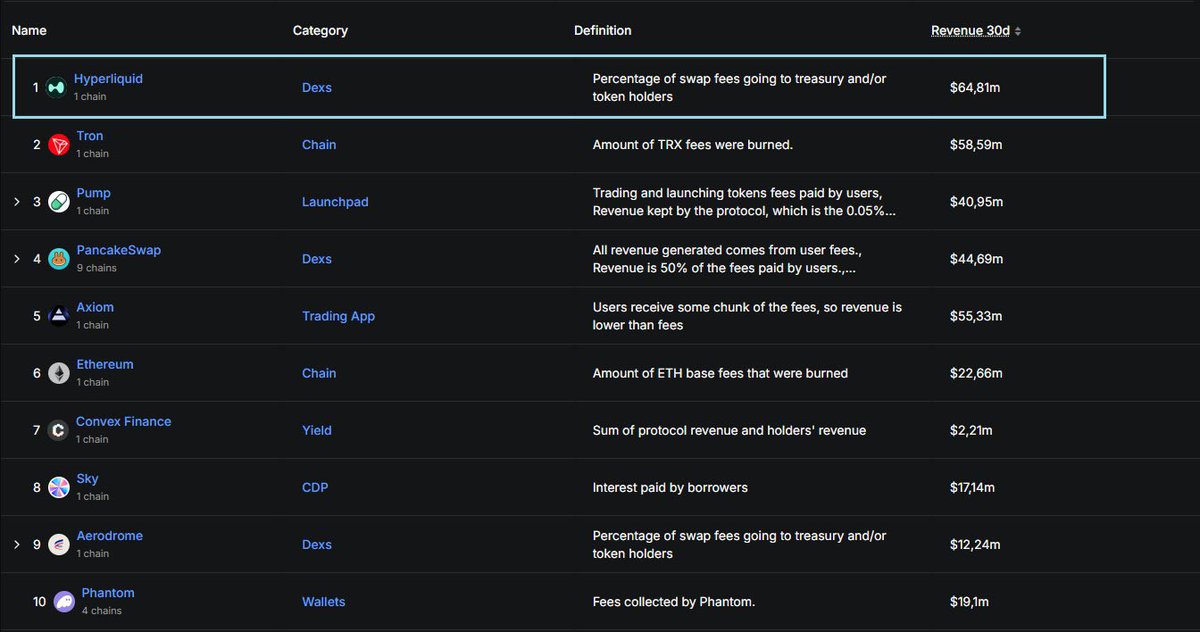Screen dimensions: 1200x632
Task: Click '4 chains' under Phantom
Action: (x=102, y=610)
